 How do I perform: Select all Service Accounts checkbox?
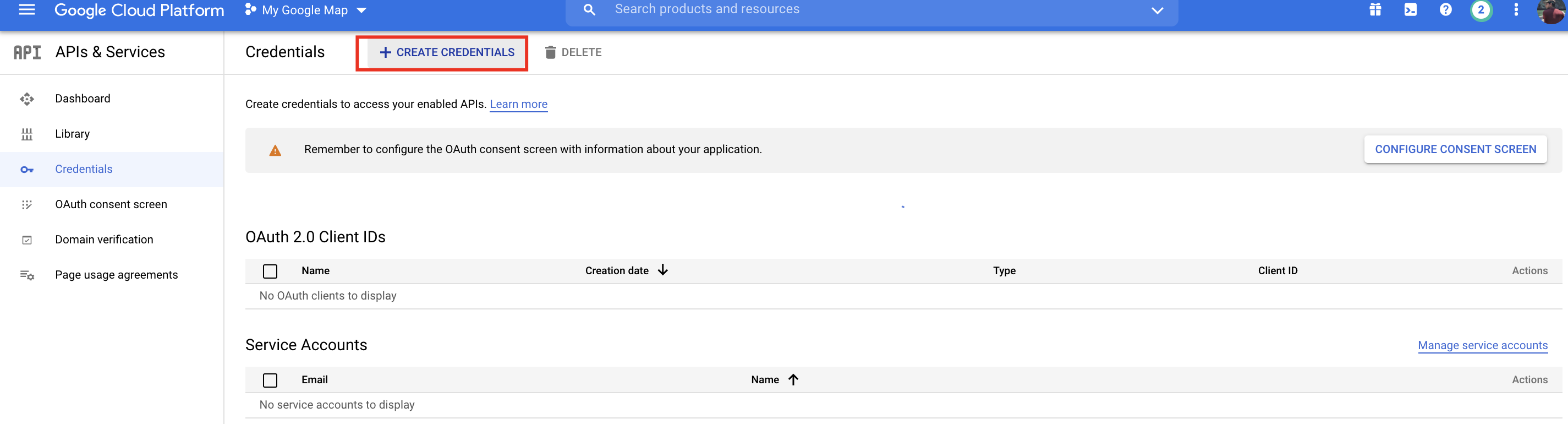pyautogui.click(x=270, y=380)
